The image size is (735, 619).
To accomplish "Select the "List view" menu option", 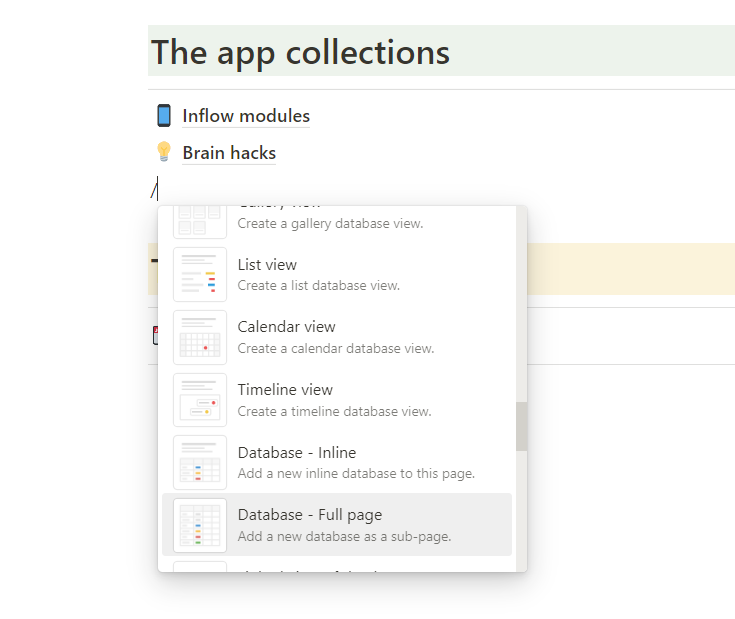I will tap(267, 265).
